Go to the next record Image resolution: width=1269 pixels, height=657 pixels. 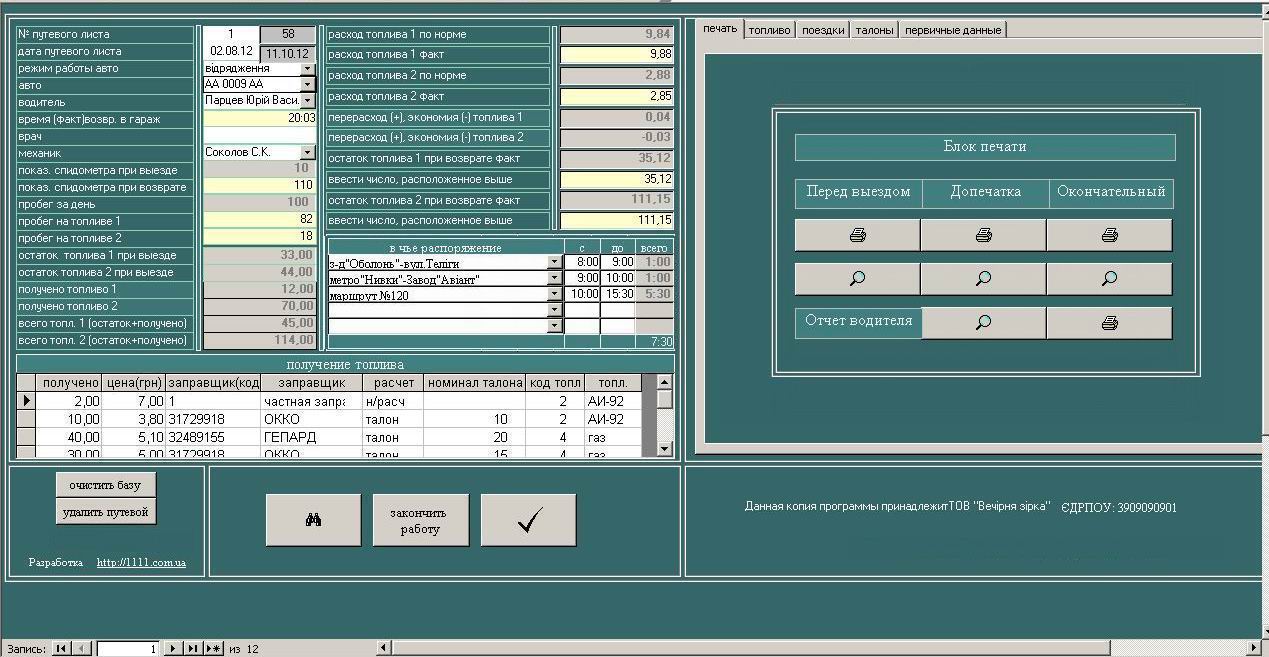[172, 649]
